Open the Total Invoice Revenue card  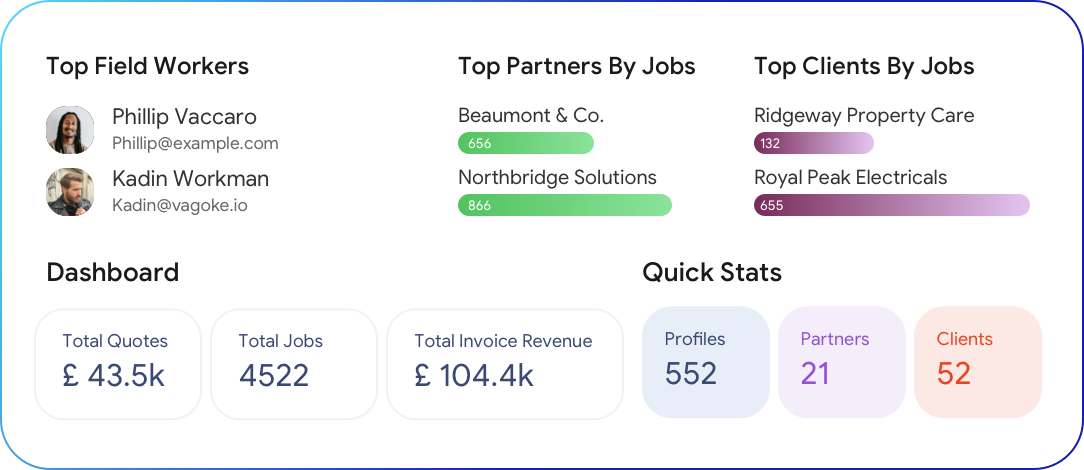click(x=504, y=363)
